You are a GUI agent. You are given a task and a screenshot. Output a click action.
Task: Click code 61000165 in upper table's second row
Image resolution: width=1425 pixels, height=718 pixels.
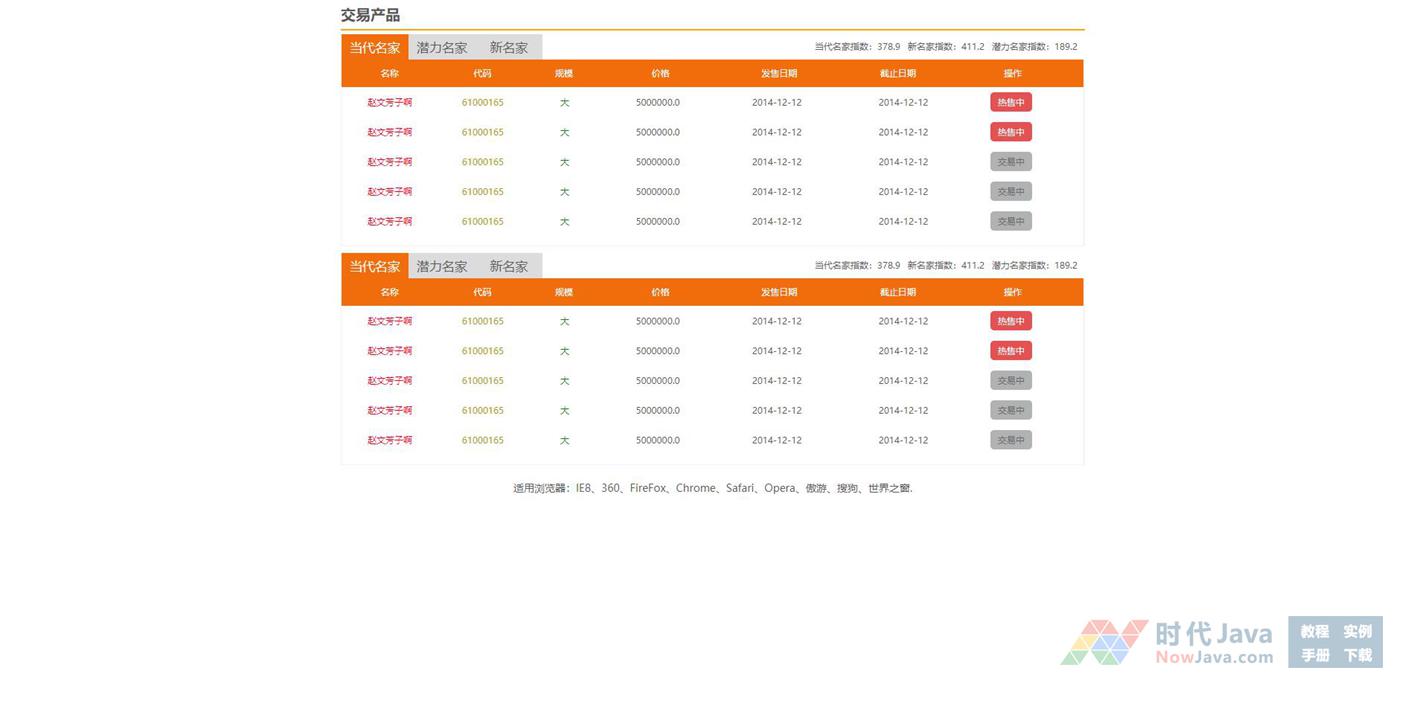click(x=482, y=132)
